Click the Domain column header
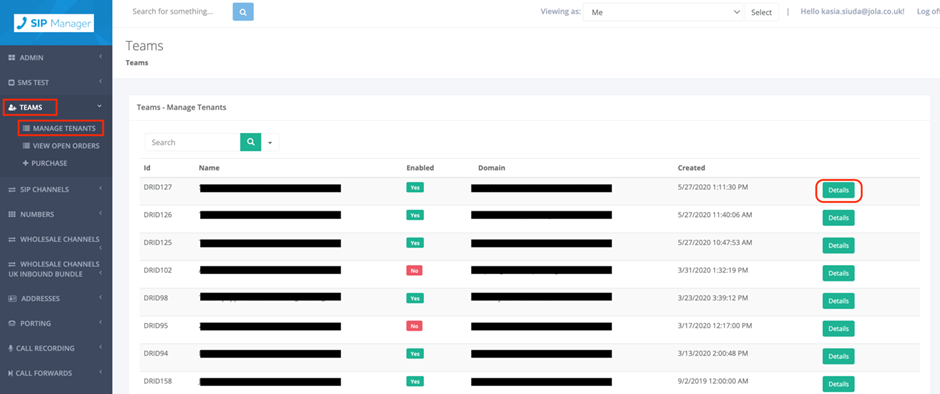 click(x=492, y=168)
